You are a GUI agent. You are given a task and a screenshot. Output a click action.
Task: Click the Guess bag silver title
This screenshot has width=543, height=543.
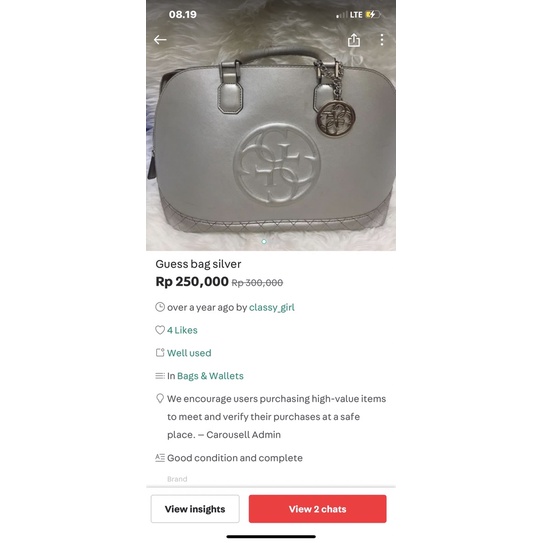(x=198, y=264)
